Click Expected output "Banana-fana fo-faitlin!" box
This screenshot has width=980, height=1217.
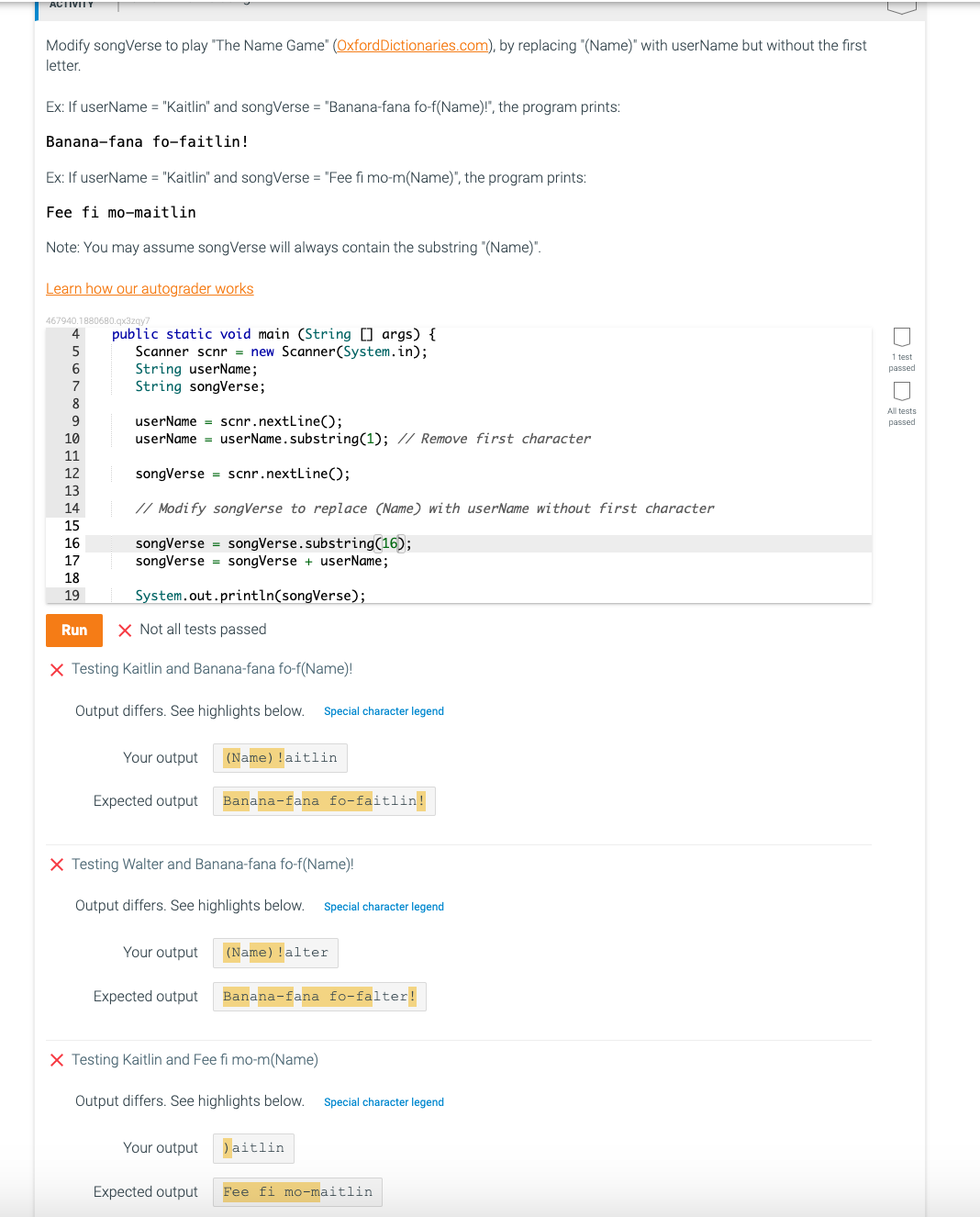click(323, 800)
